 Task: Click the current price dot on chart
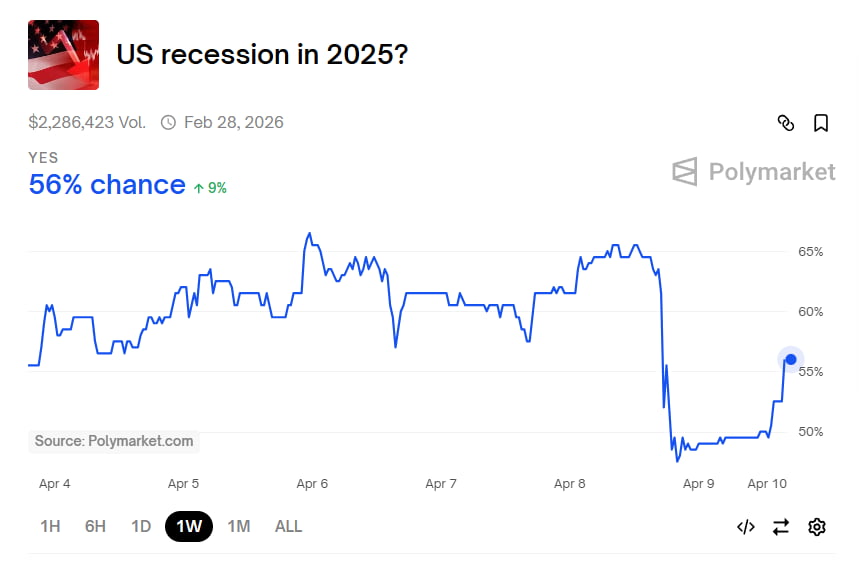(x=790, y=360)
